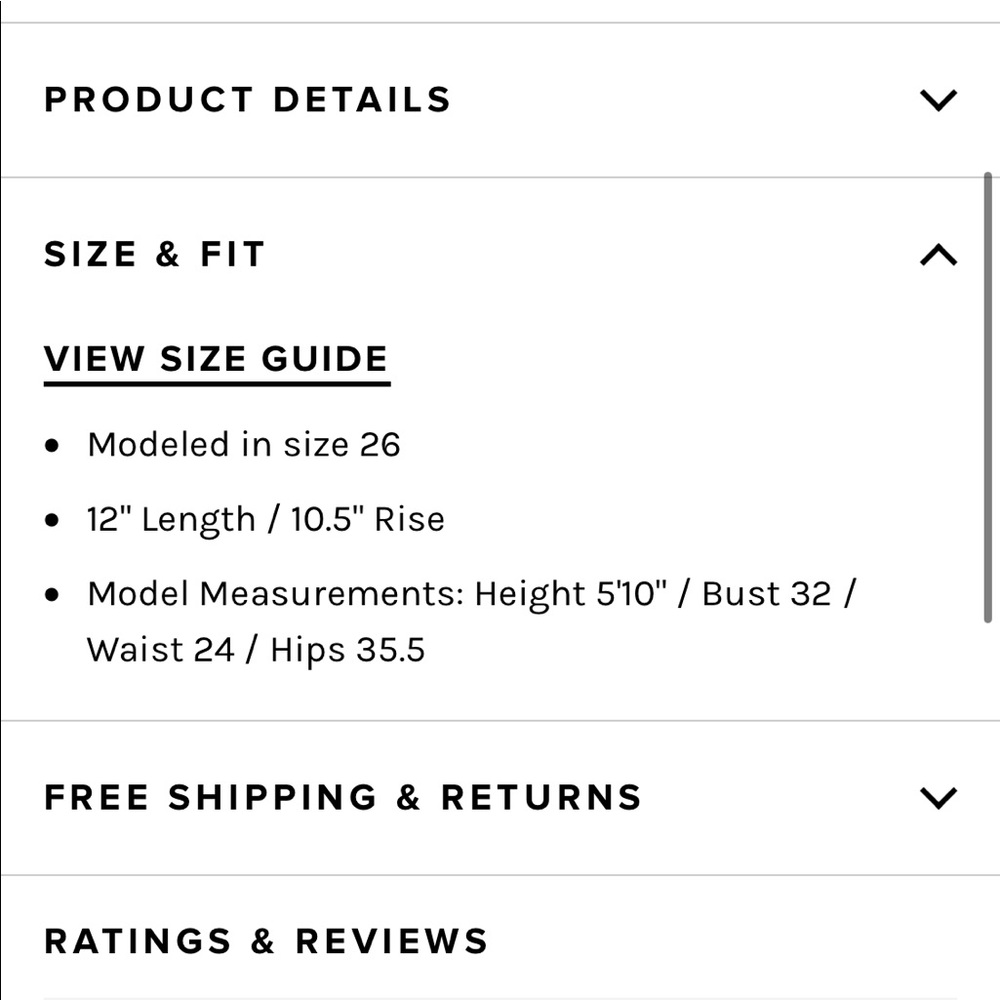The width and height of the screenshot is (1000, 1000).
Task: Click the bullet beside 12" Length
Action: 53,522
